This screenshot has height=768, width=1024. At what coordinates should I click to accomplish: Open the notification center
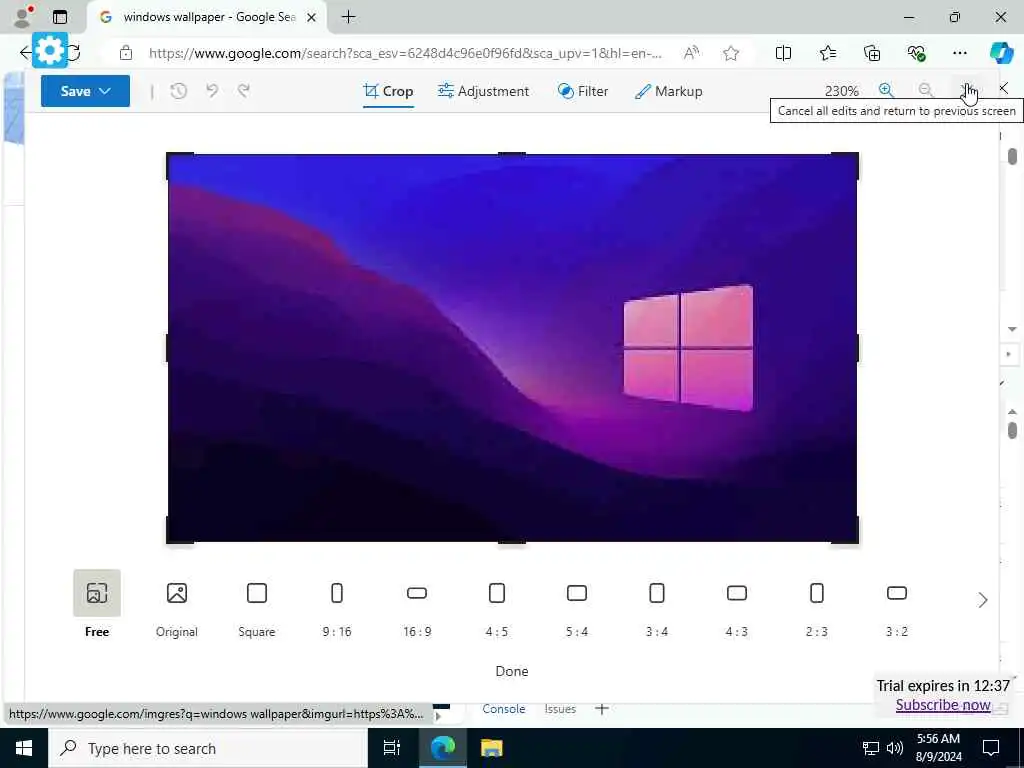click(991, 748)
